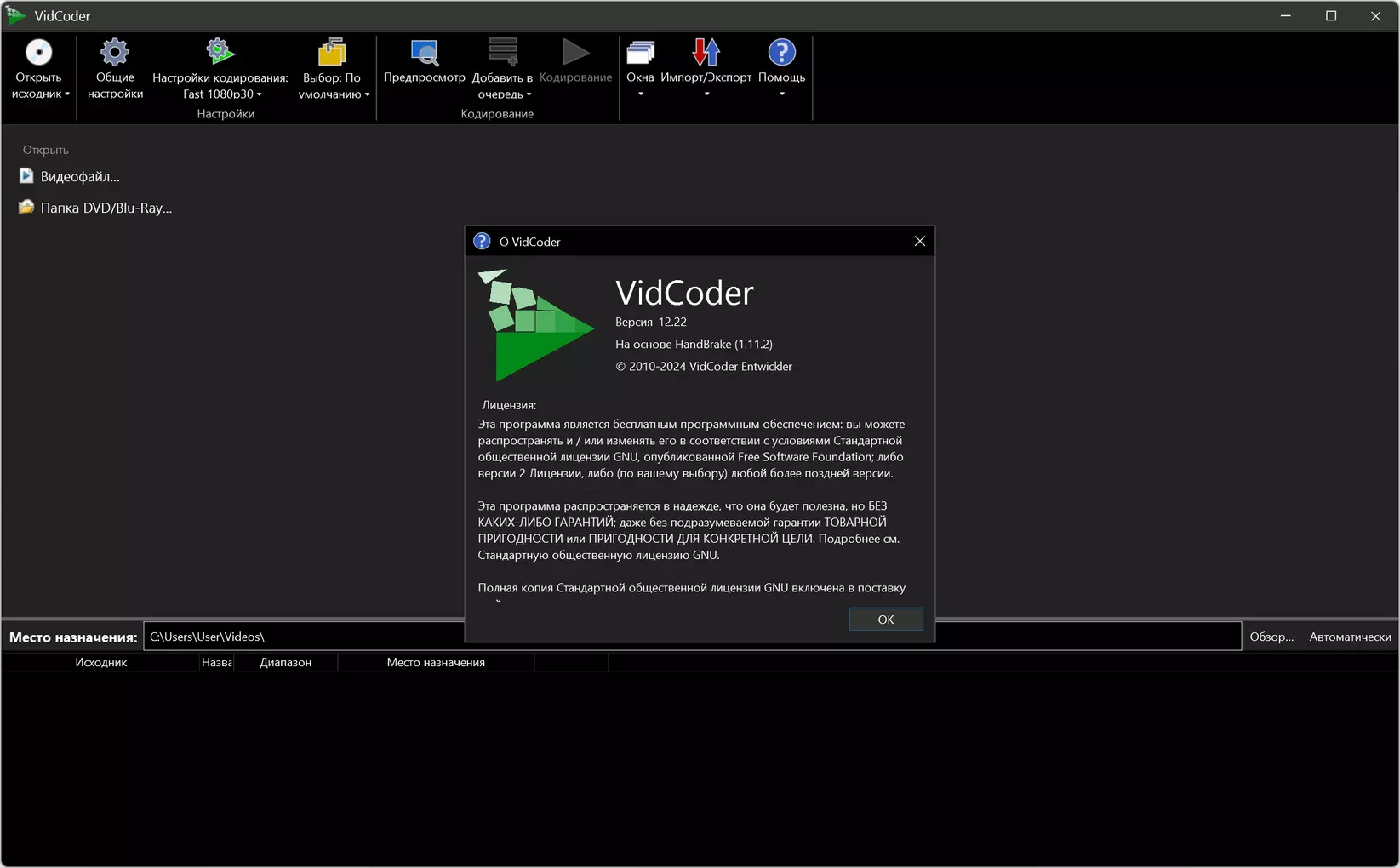This screenshot has height=868, width=1400.
Task: Click the Browse button for destination
Action: 1271,637
